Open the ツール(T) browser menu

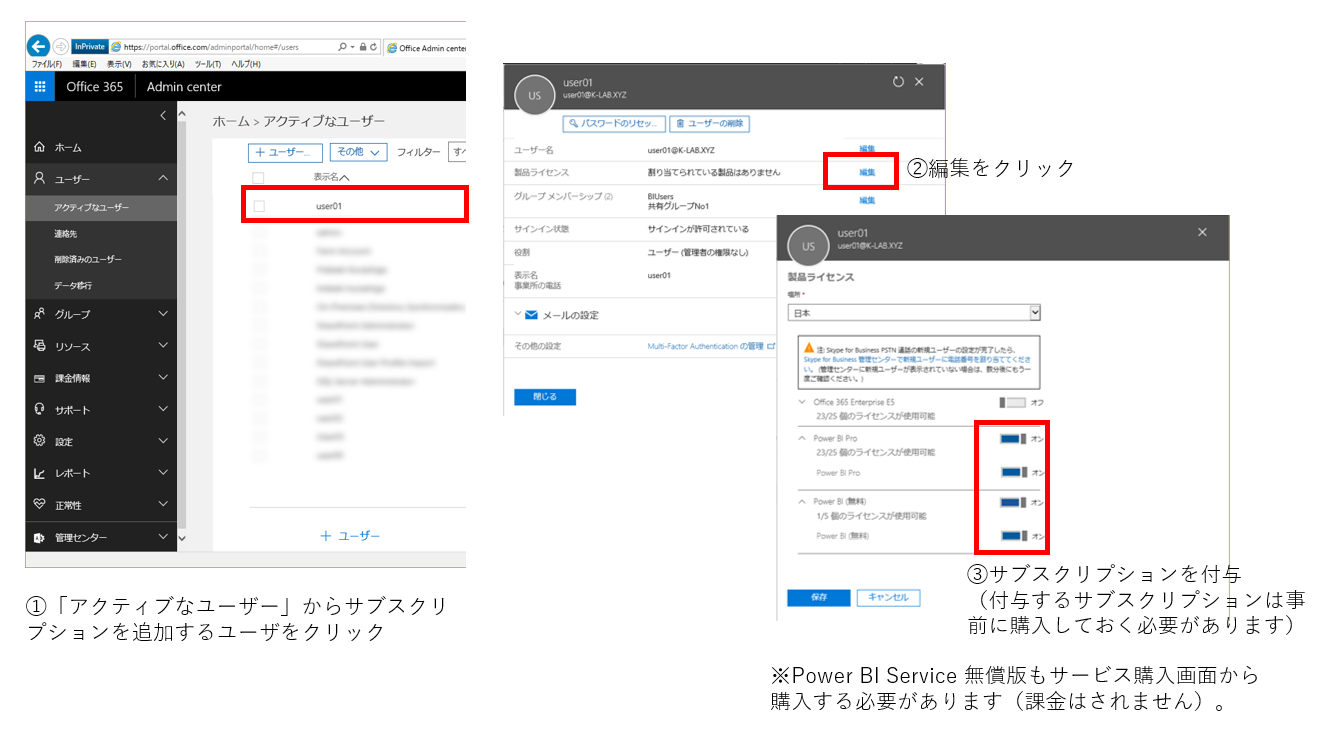click(x=208, y=64)
